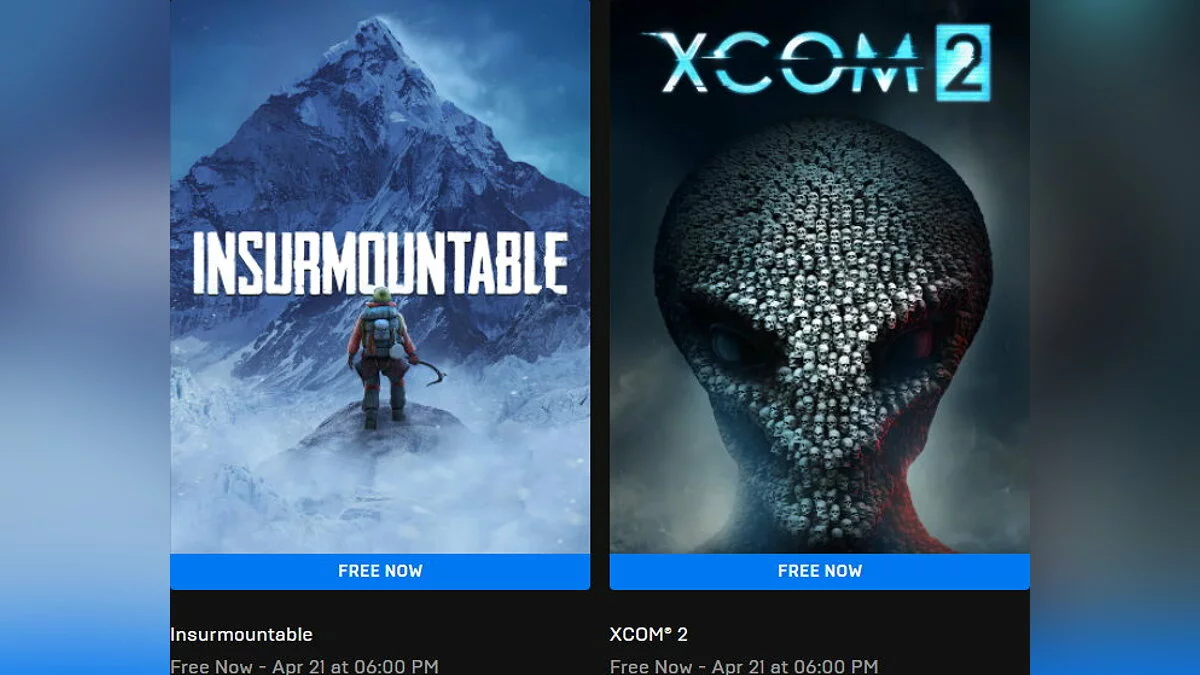Image resolution: width=1200 pixels, height=675 pixels.
Task: Click the glowing XCOM logo lettering
Action: coord(784,62)
